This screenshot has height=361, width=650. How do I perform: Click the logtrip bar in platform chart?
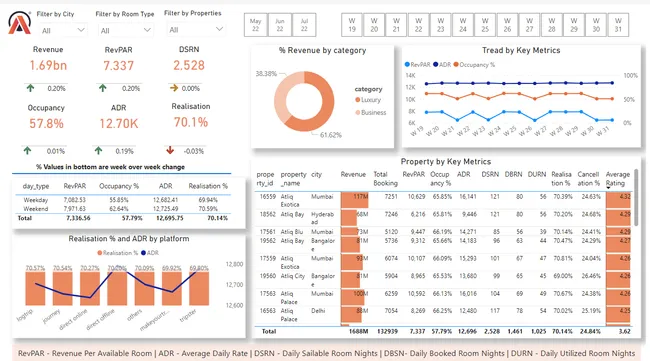coord(35,289)
